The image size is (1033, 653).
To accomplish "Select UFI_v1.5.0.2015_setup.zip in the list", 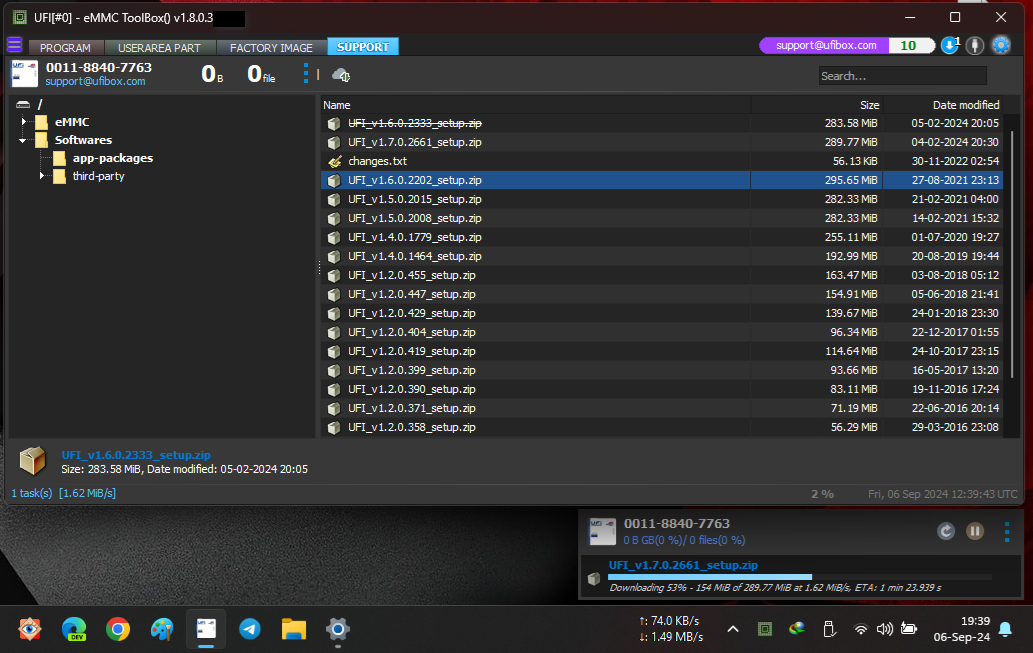I will tap(415, 199).
